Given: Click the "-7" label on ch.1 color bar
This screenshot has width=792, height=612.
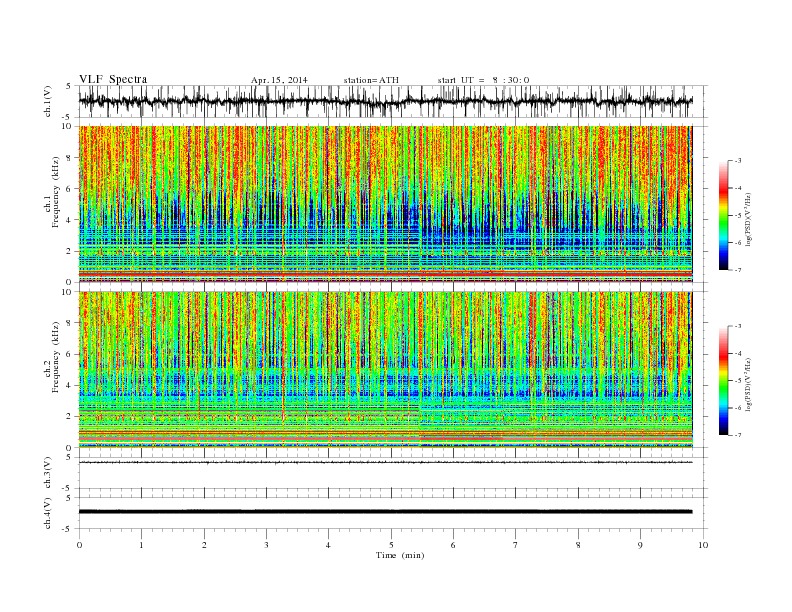Looking at the screenshot, I should click(x=738, y=270).
